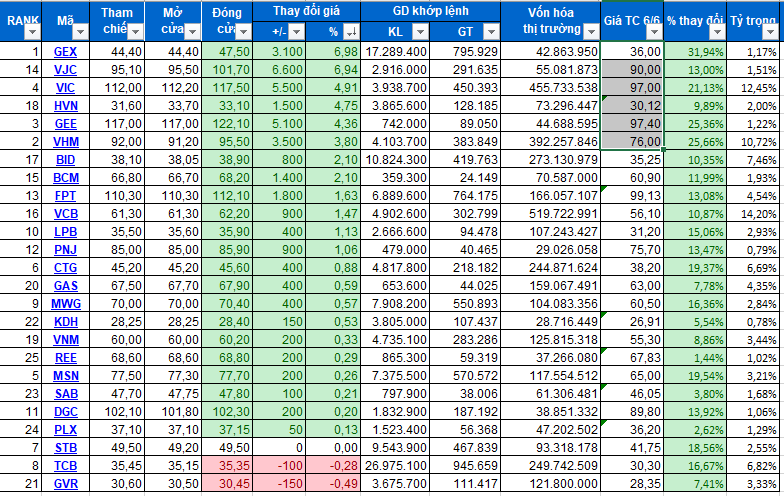Select GEX Giá TC cell 36,00
This screenshot has width=784, height=496.
[632, 52]
